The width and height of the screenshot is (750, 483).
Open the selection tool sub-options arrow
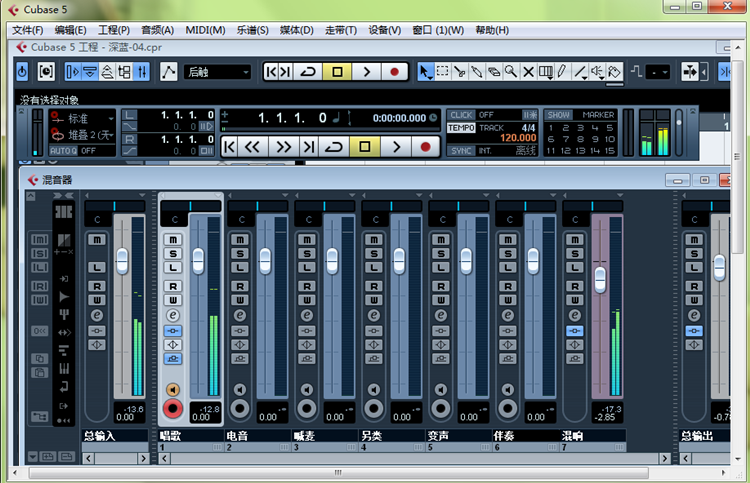pyautogui.click(x=430, y=78)
